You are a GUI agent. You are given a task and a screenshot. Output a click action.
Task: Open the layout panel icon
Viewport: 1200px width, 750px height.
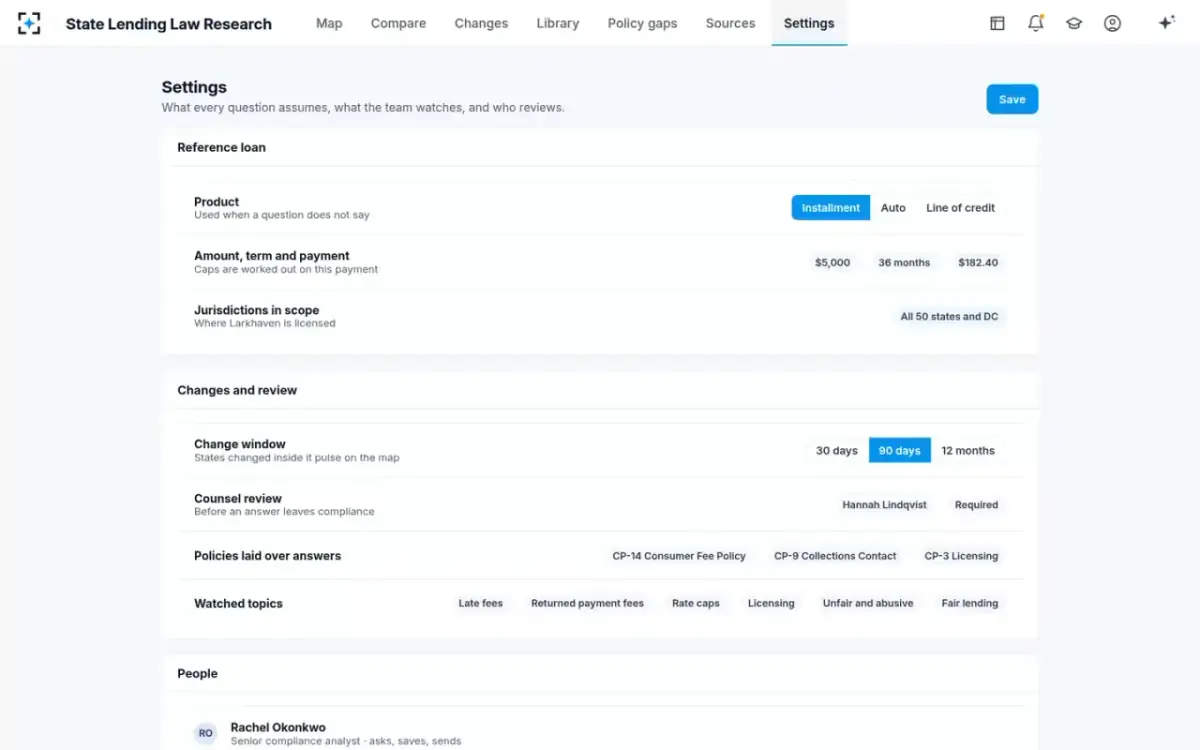coord(997,23)
